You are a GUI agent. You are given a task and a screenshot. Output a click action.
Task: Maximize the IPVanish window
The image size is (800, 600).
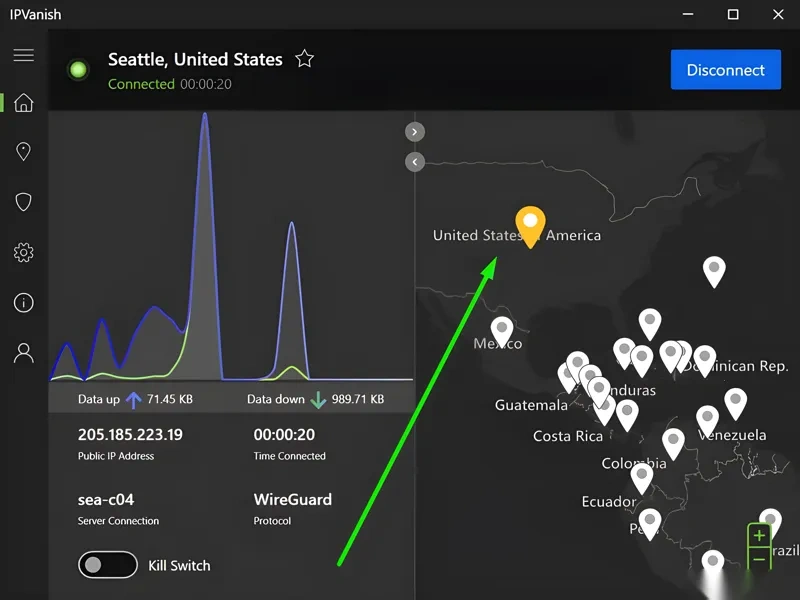click(x=733, y=14)
